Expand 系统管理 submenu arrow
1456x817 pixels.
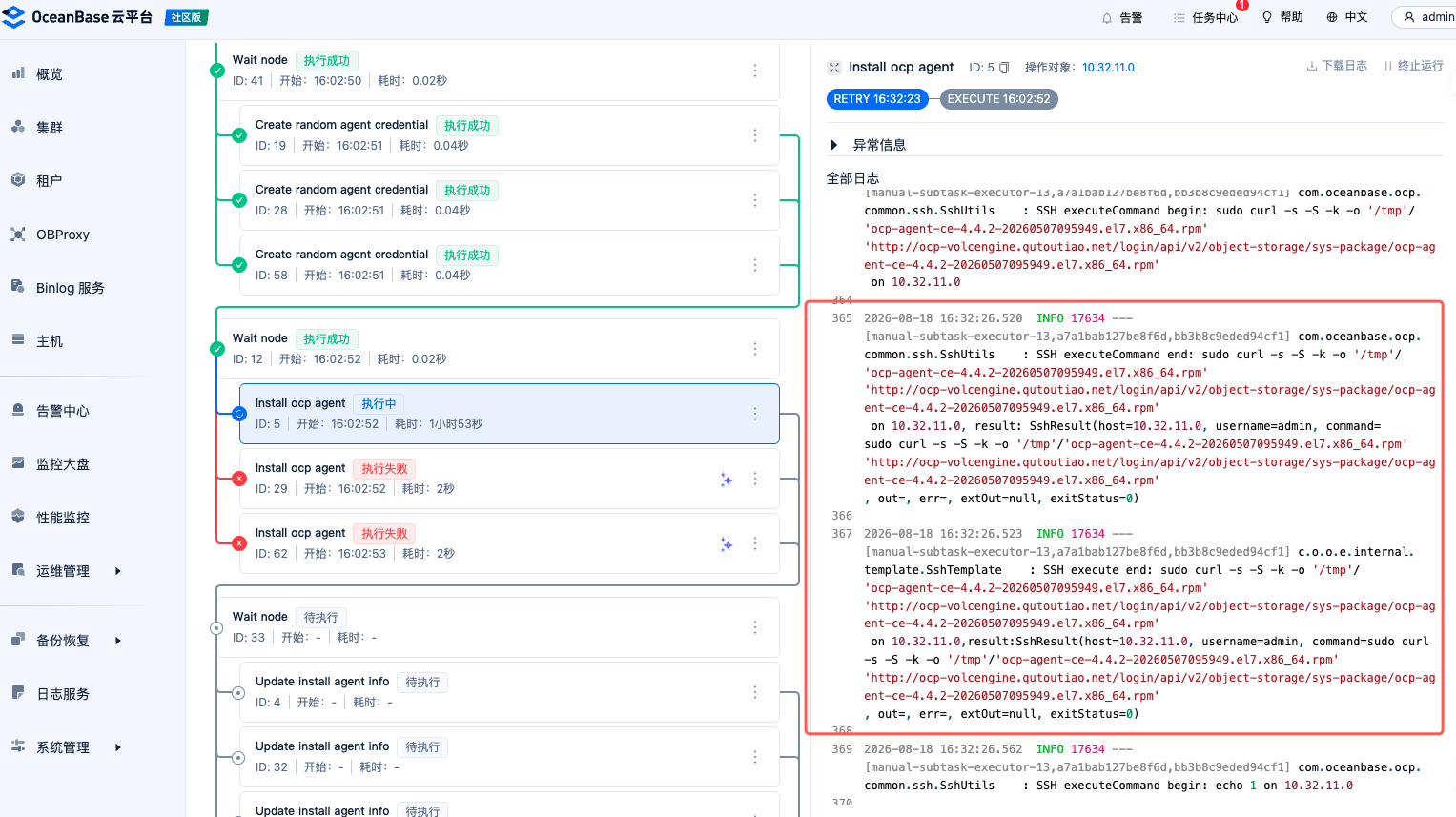pyautogui.click(x=118, y=747)
